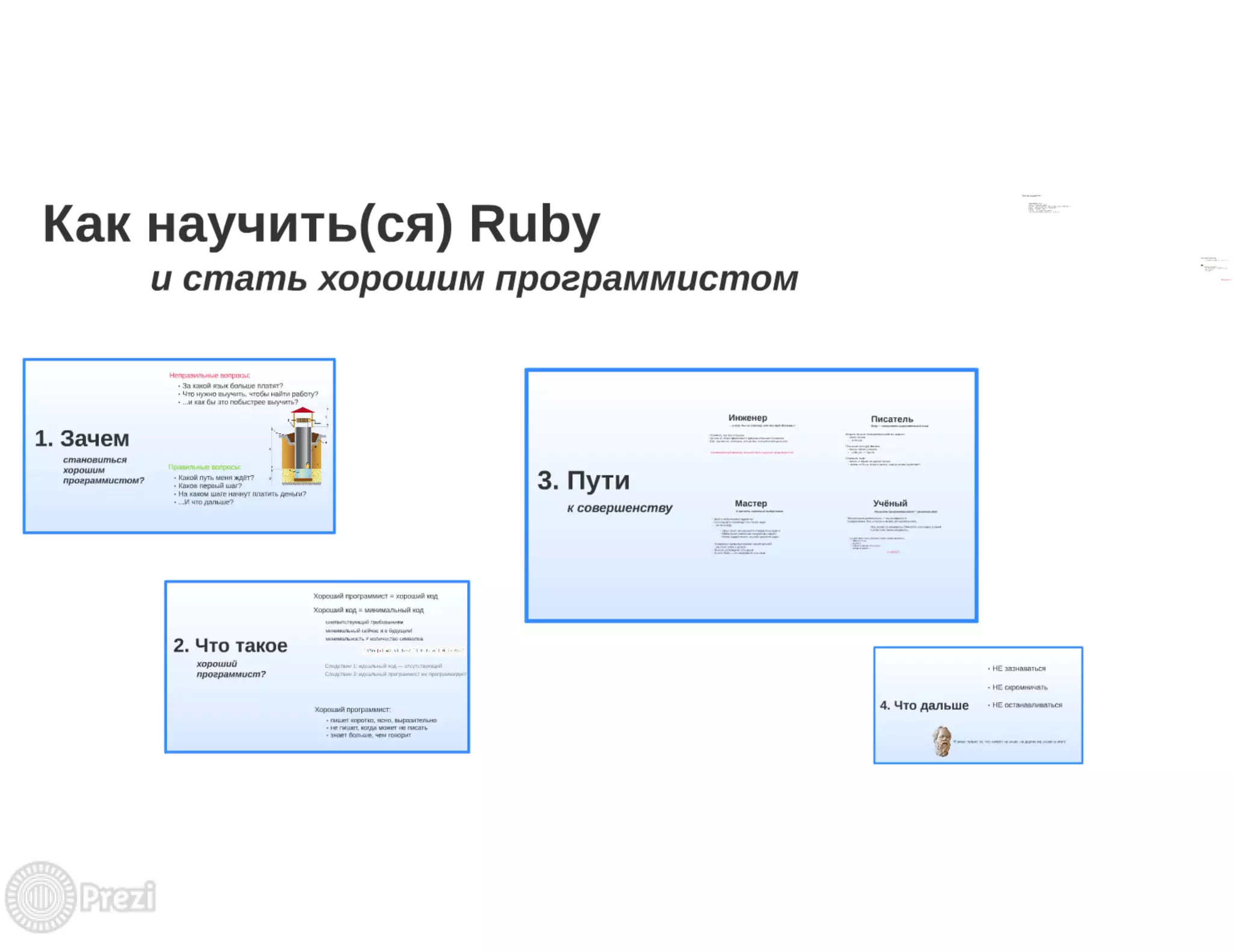Click 'Хороший программист = хороший код' line
Viewport: 1233px width, 952px height.
point(375,596)
